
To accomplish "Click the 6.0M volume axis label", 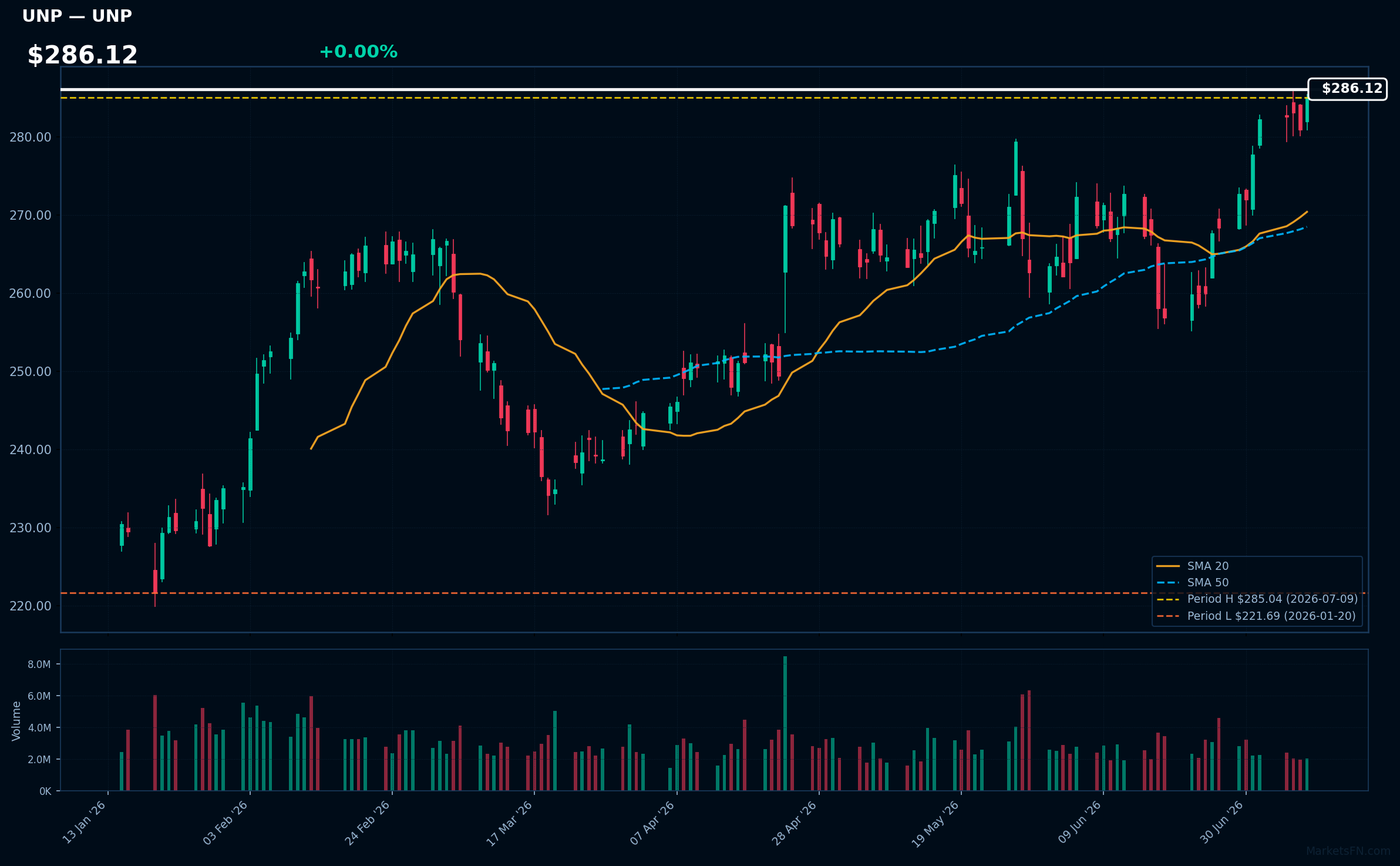I will [39, 696].
